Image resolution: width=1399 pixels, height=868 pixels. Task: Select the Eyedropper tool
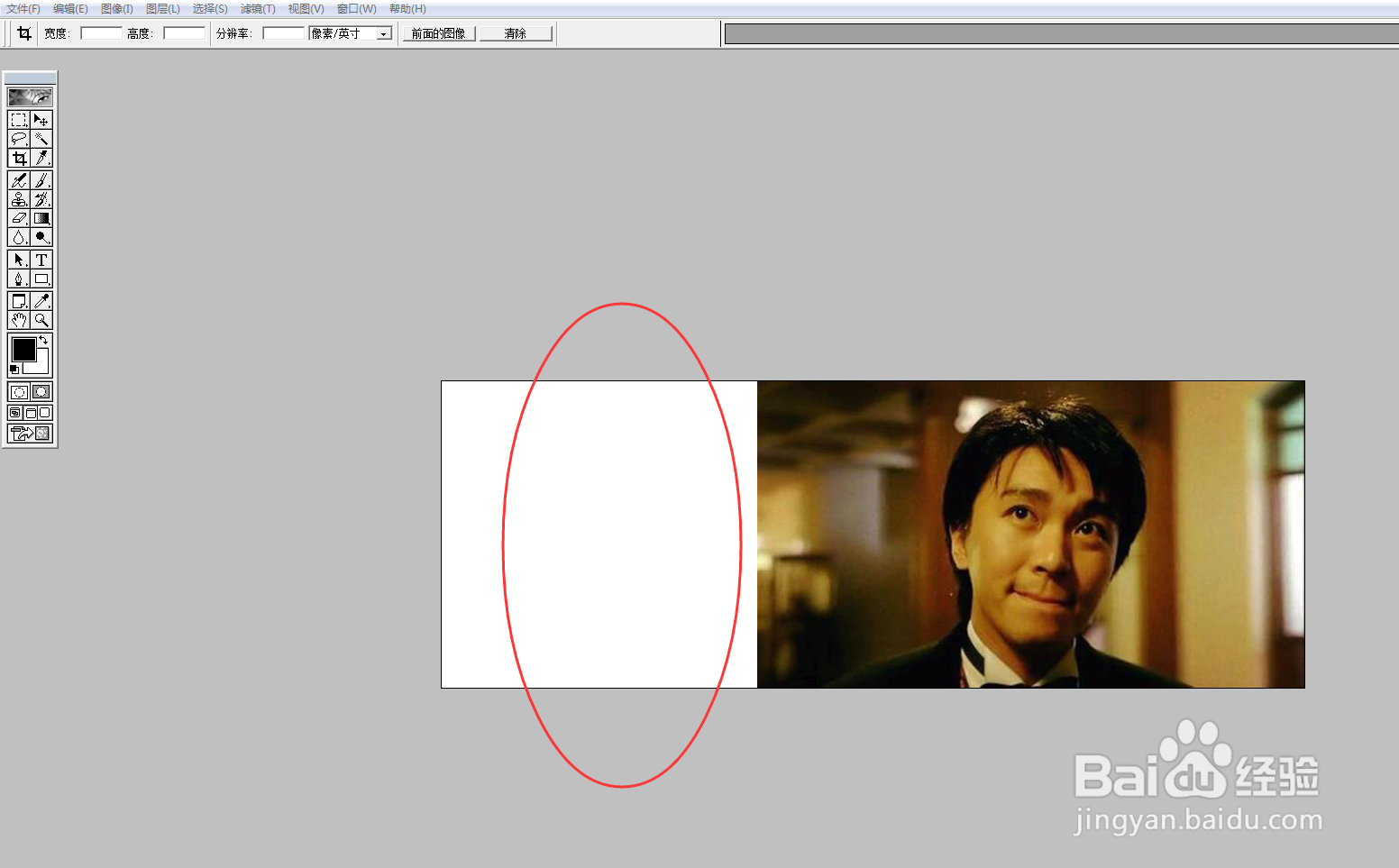click(41, 301)
